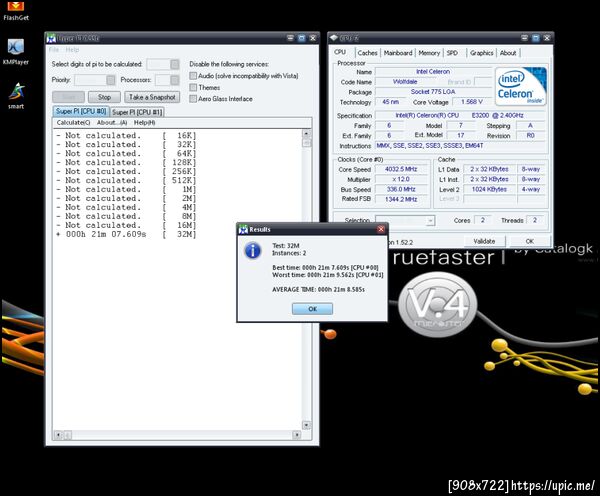The width and height of the screenshot is (600, 496).
Task: Open the digits of pi dropdown
Action: (x=174, y=64)
